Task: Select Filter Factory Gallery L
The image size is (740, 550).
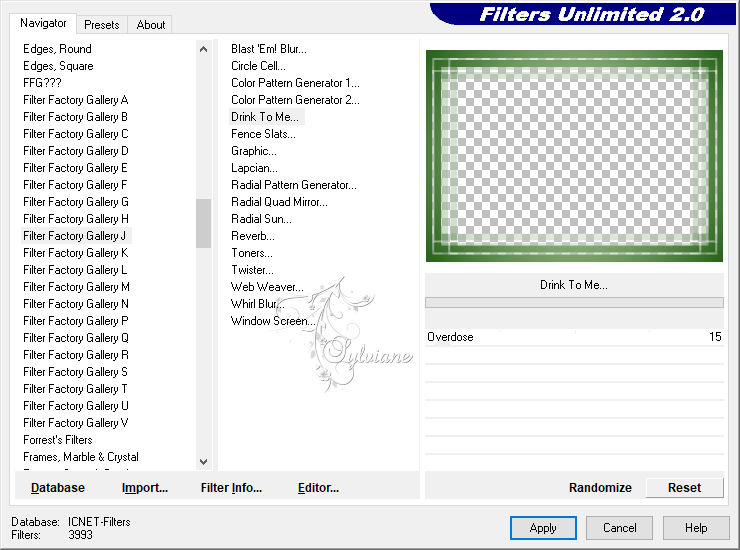Action: click(76, 270)
